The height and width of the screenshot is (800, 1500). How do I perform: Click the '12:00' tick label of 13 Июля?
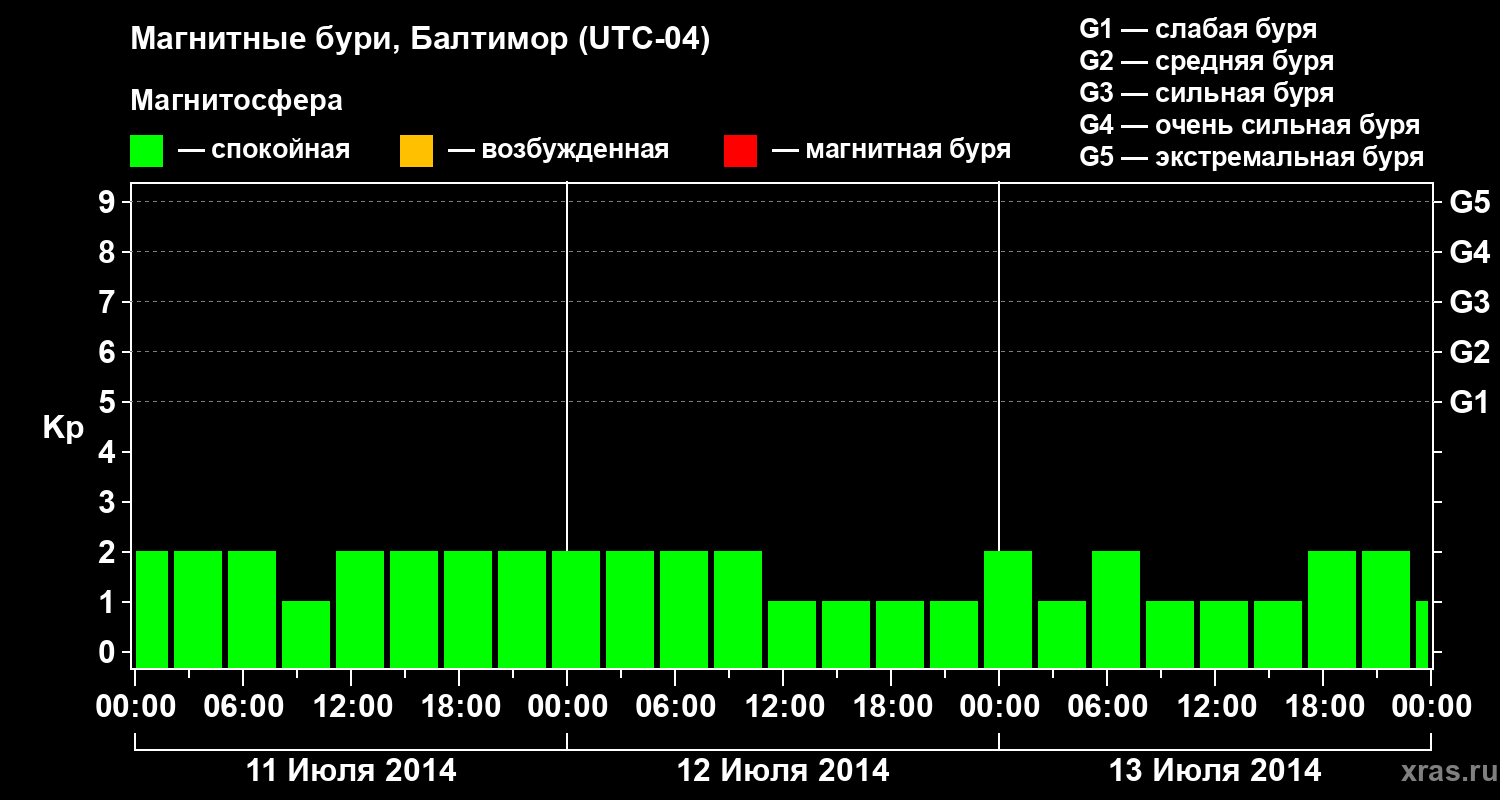(x=1215, y=706)
